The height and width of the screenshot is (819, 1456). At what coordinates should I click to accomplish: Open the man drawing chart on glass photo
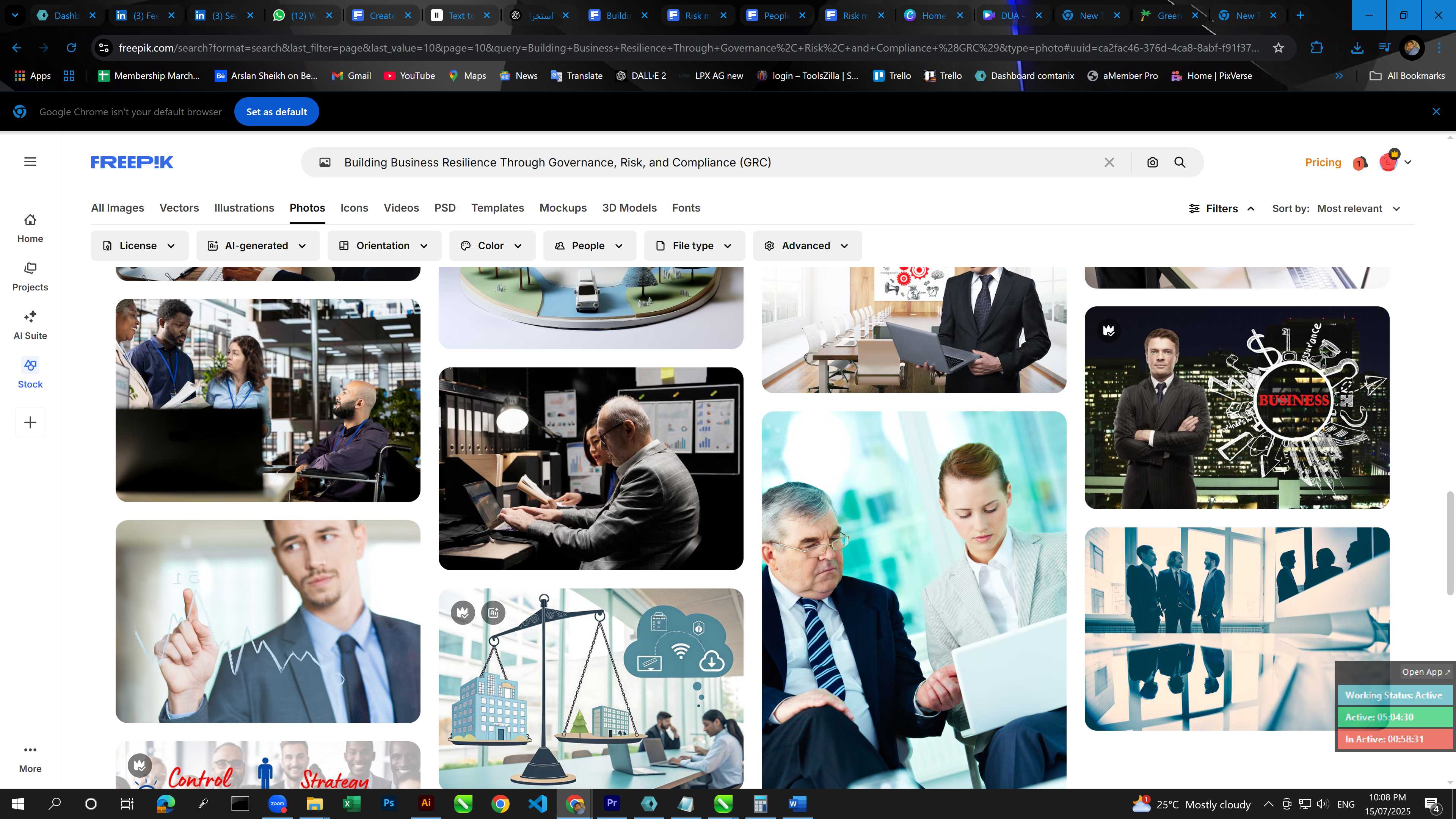(268, 621)
